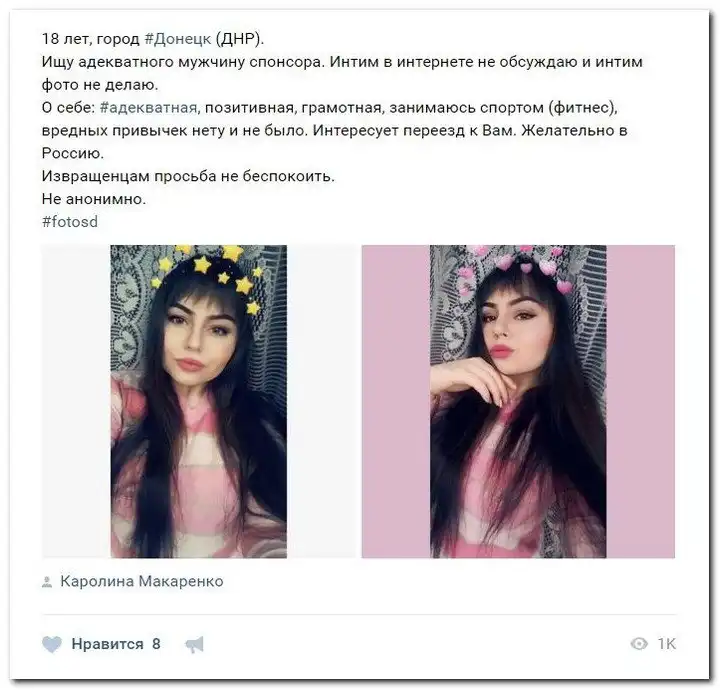Screen dimensions: 720x690
Task: Click the "О себе:" text
Action: coord(68,107)
